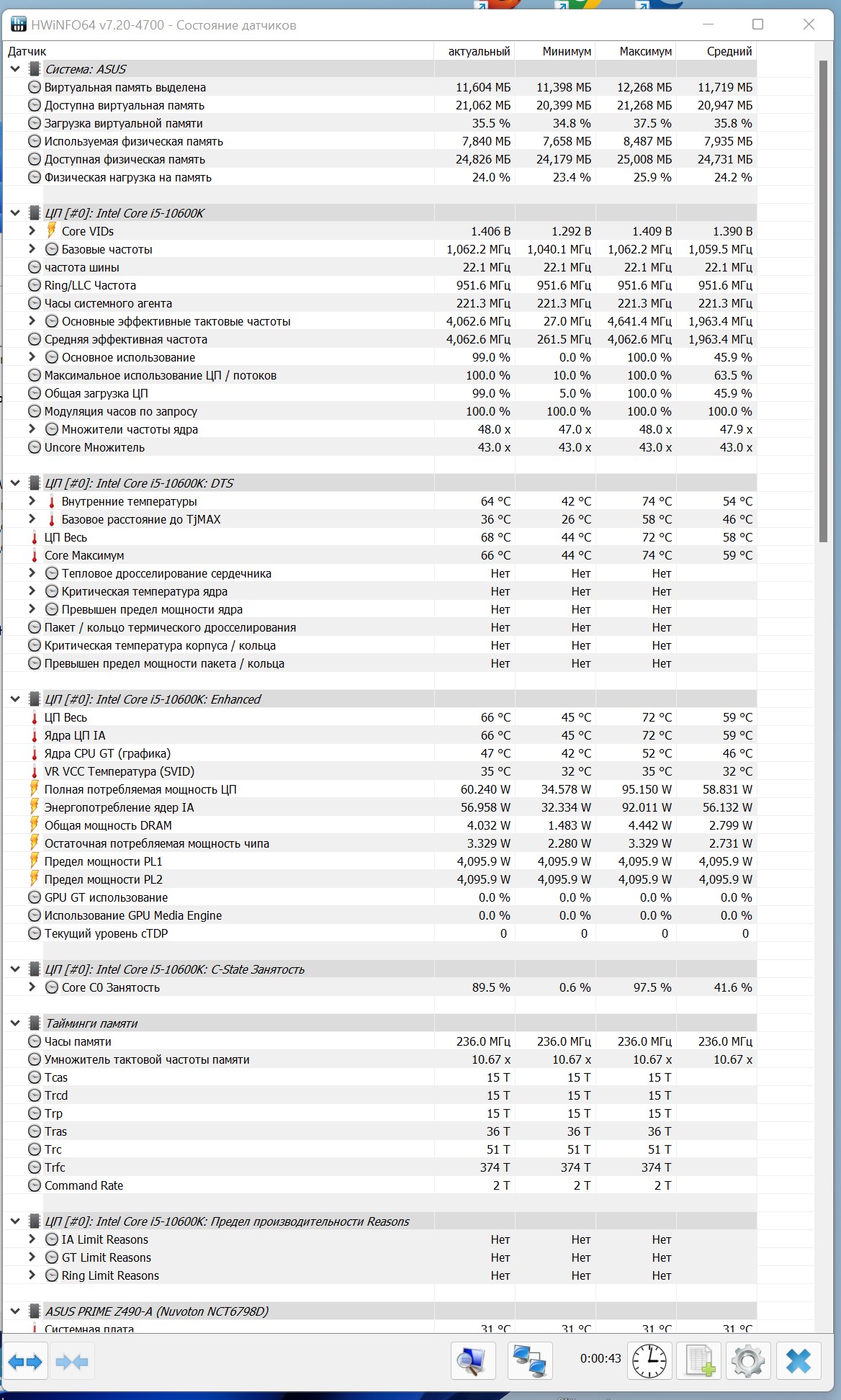Image resolution: width=841 pixels, height=1400 pixels.
Task: Click the thermometer icon of Core Максимум
Action: click(34, 555)
